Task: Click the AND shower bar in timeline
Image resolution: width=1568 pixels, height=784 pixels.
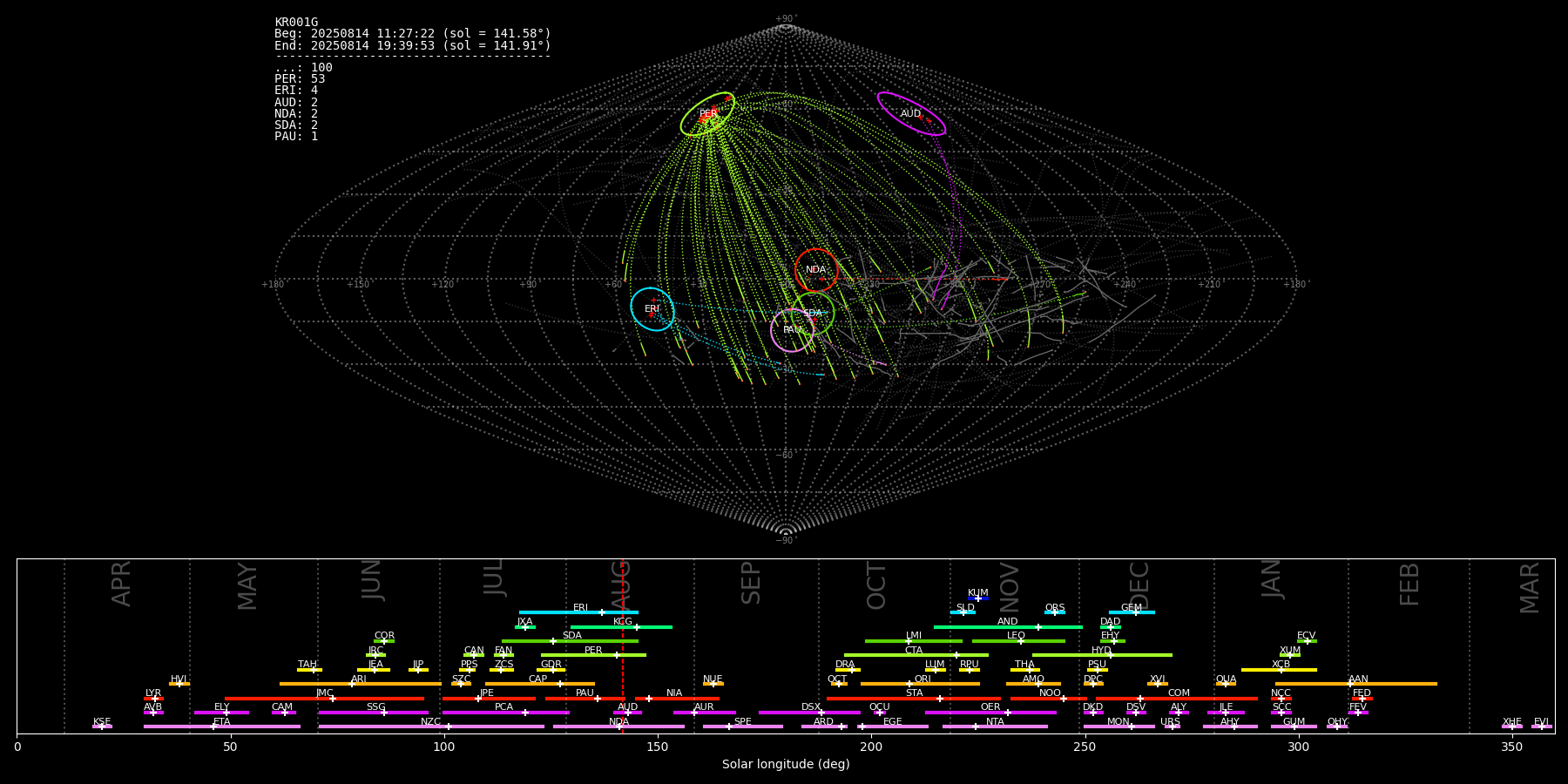Action: click(1008, 626)
